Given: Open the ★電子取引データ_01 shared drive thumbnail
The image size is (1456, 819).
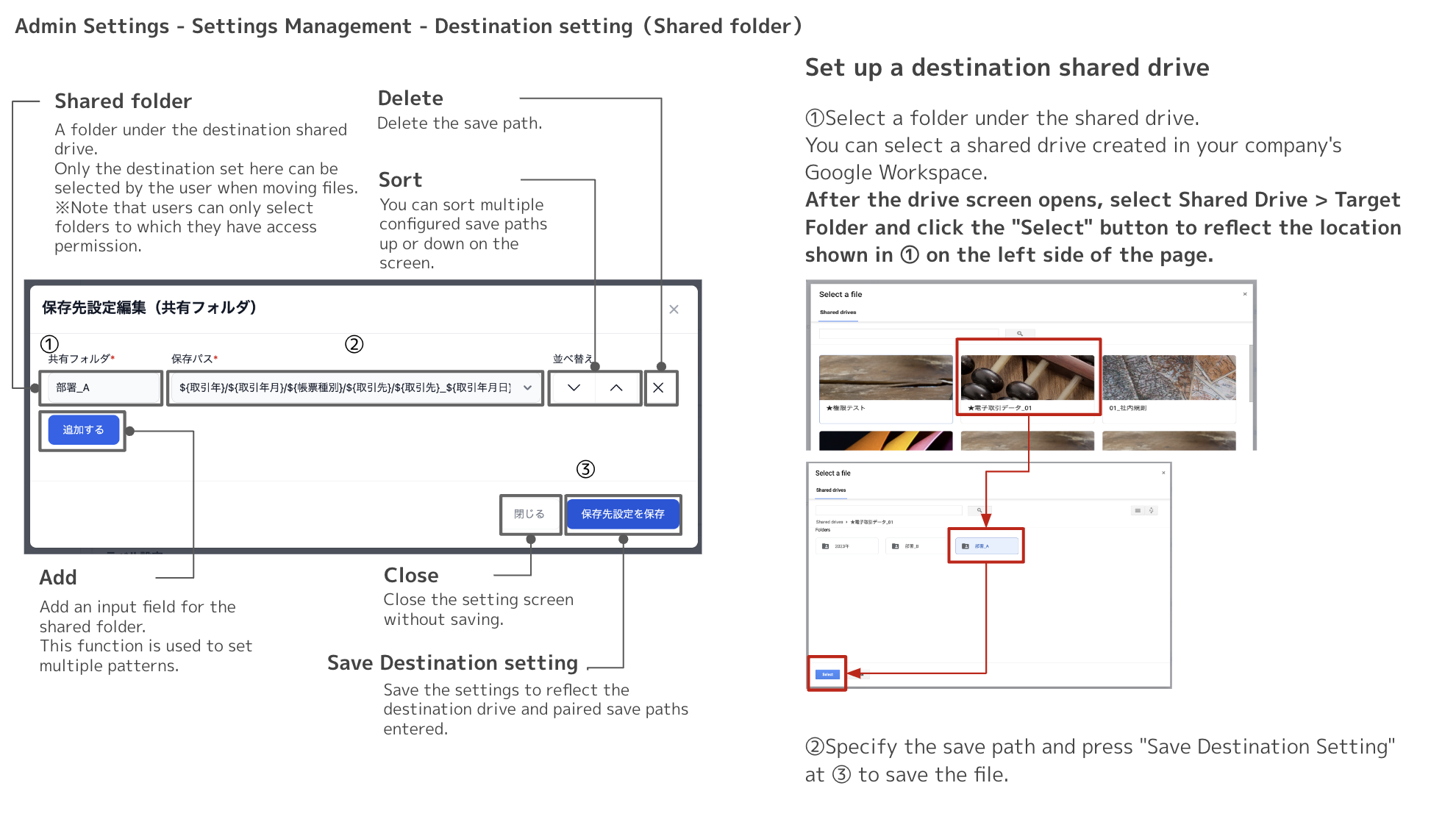Looking at the screenshot, I should click(1027, 377).
